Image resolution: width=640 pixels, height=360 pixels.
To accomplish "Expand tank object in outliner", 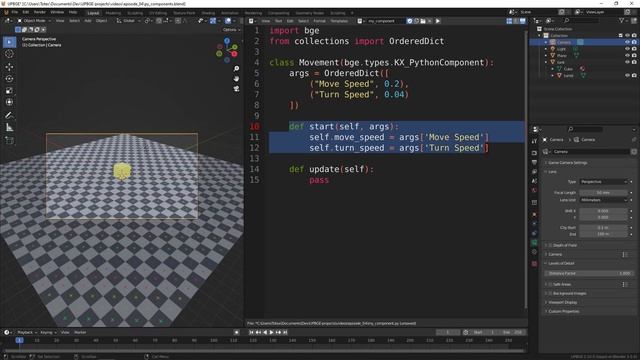I will tap(546, 62).
